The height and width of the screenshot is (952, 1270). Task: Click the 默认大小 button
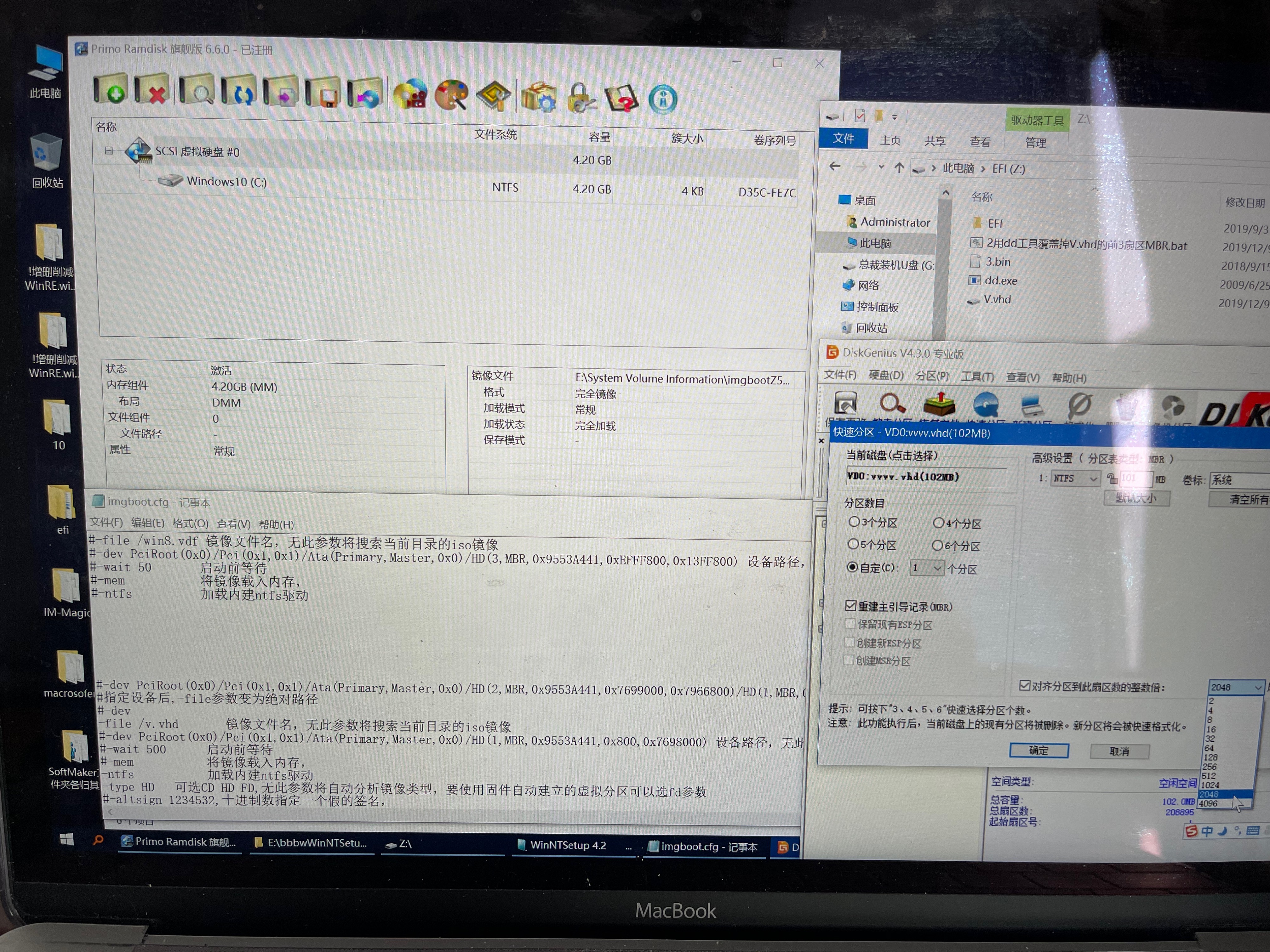[x=1137, y=498]
